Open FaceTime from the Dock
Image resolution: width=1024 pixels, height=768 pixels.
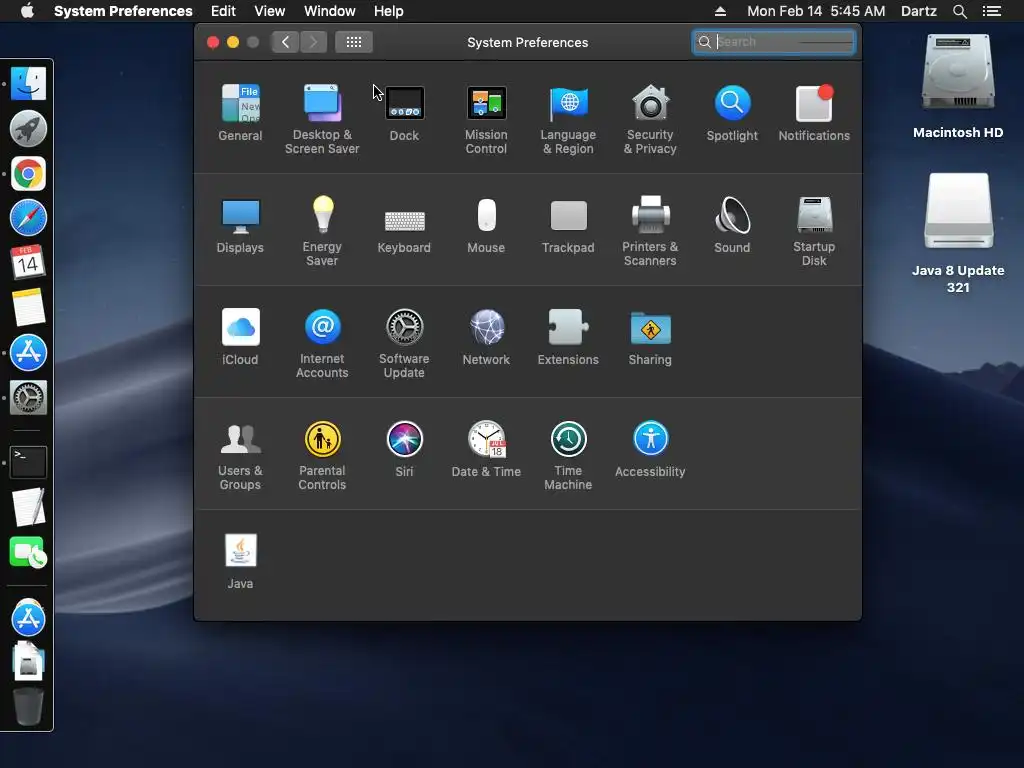(x=28, y=552)
